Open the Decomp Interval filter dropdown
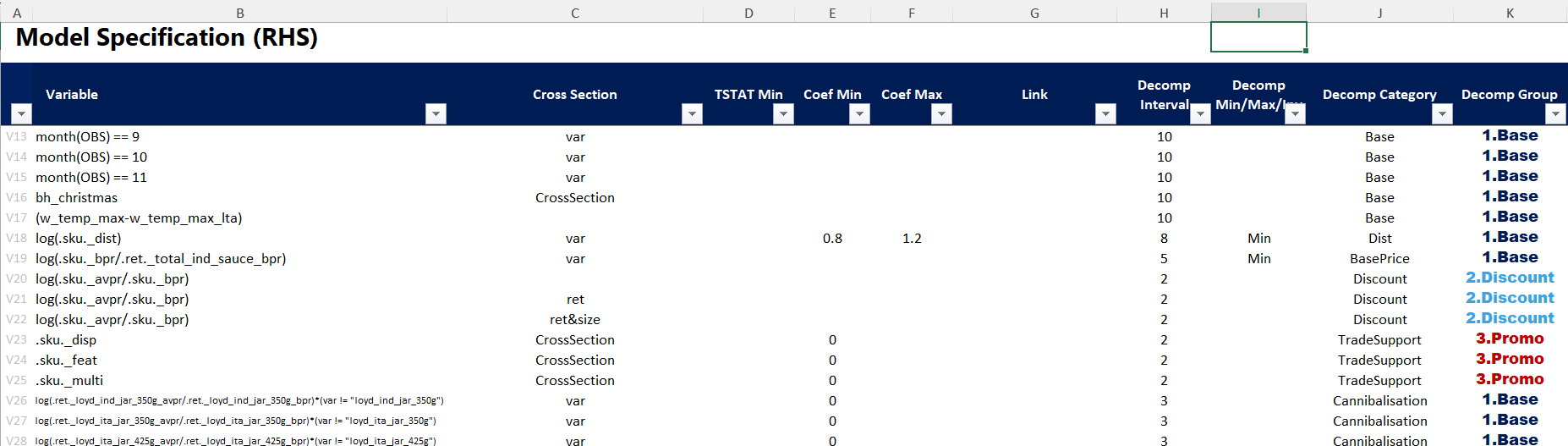This screenshot has width=1568, height=446. [x=1200, y=114]
